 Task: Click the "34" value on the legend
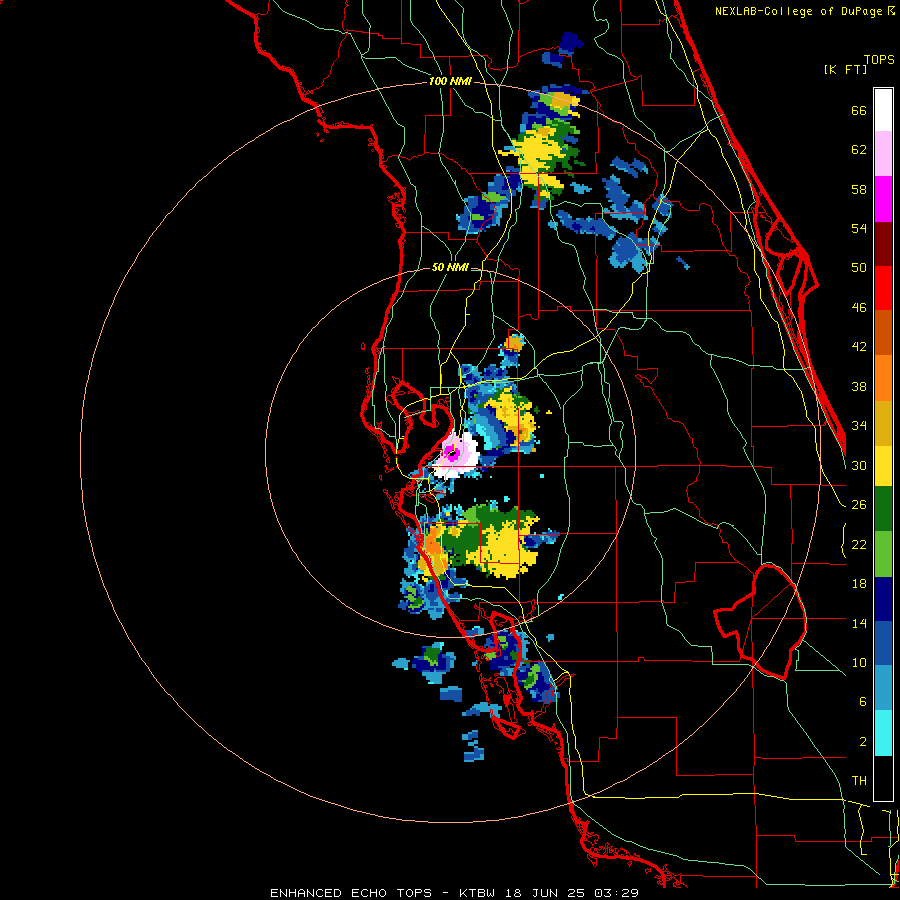point(859,425)
